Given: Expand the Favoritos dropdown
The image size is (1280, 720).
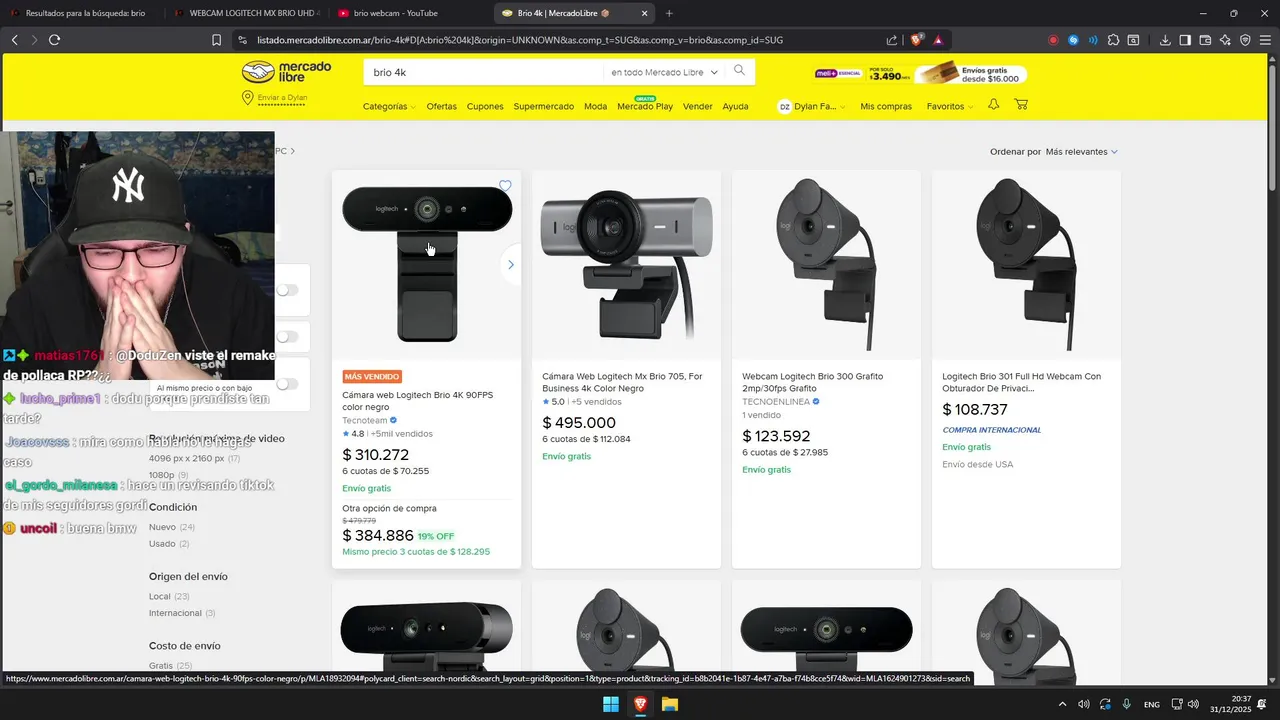Looking at the screenshot, I should coord(949,106).
